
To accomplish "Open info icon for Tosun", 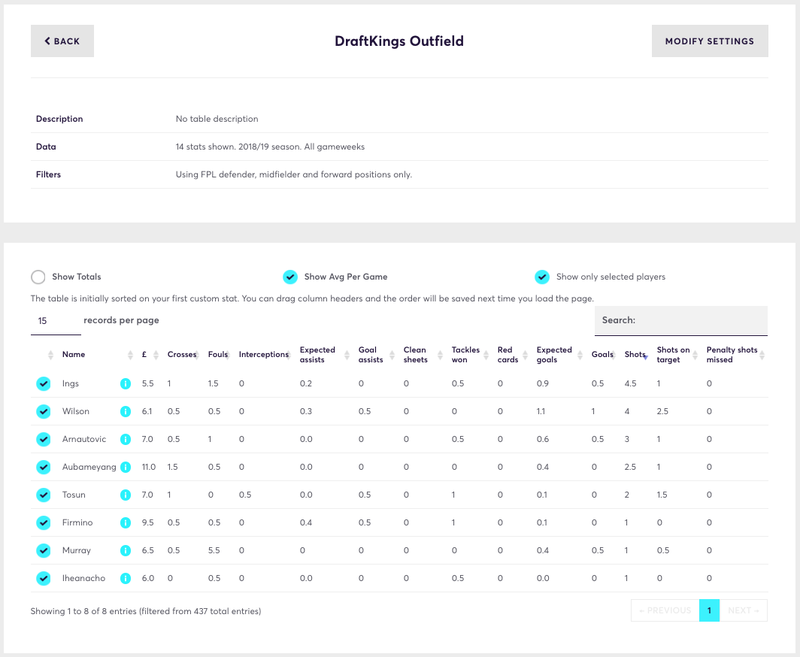I will tap(125, 495).
